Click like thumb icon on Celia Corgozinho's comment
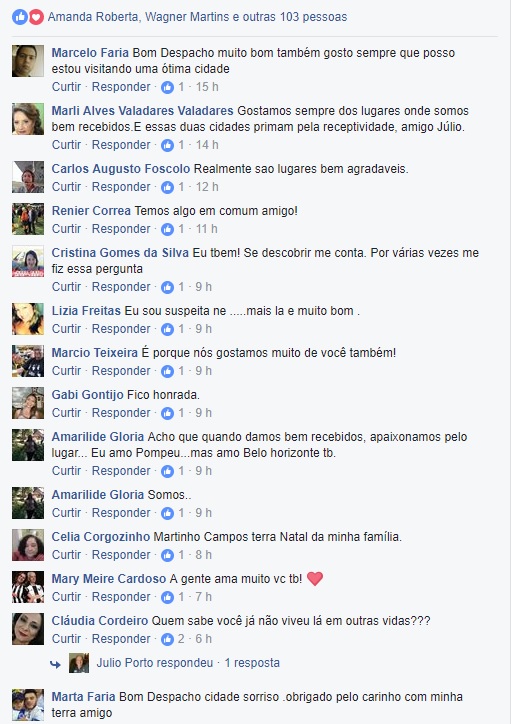Viewport: 511px width, 724px height. tap(168, 555)
